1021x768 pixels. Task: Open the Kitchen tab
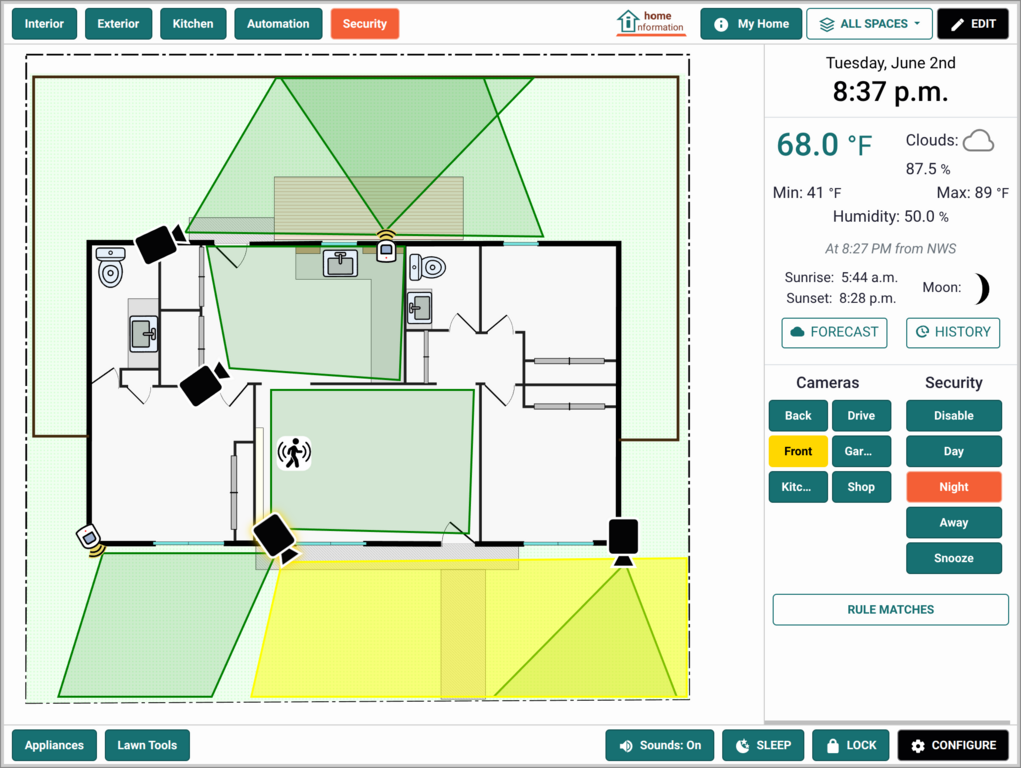click(193, 24)
